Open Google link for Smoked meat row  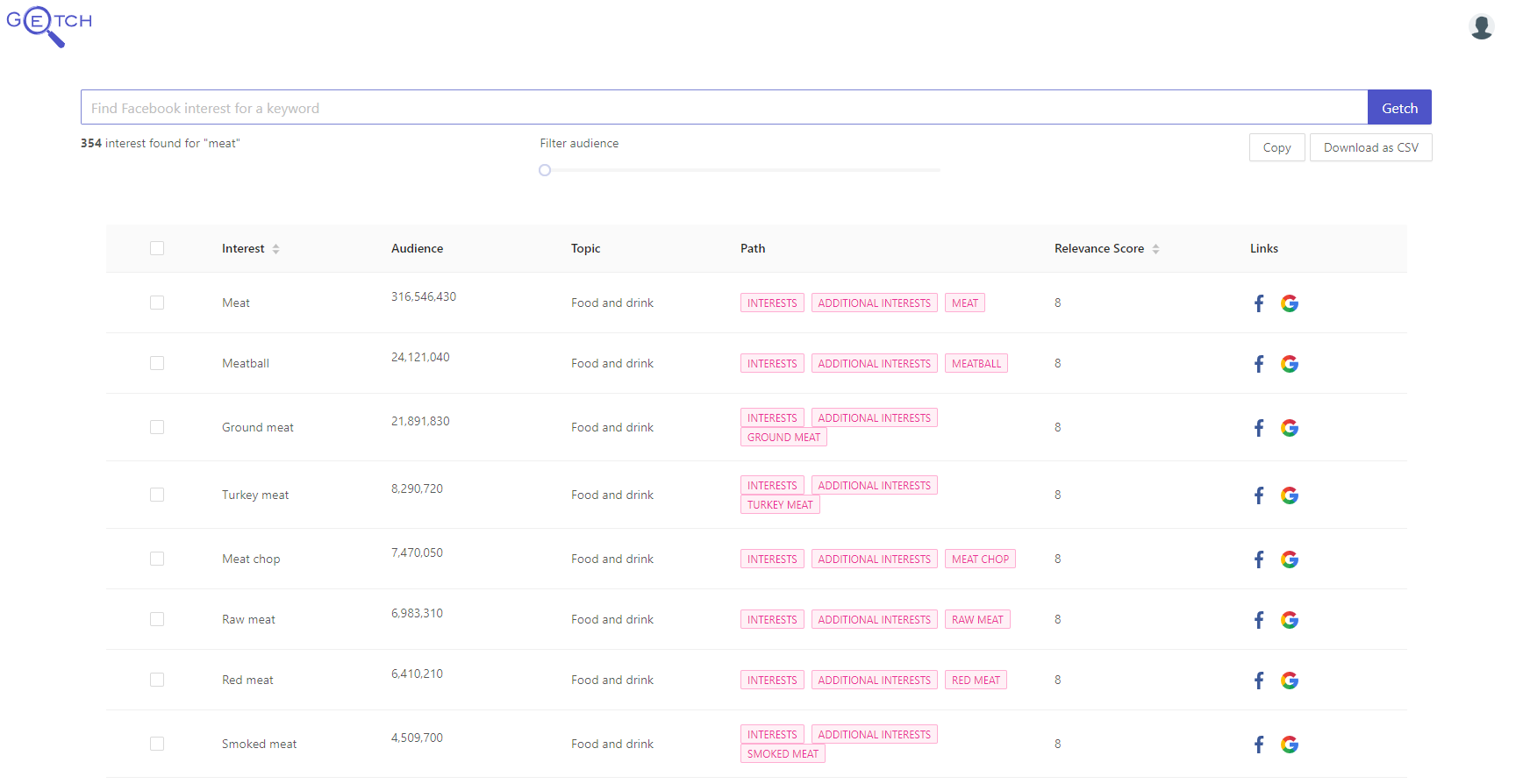(1290, 745)
